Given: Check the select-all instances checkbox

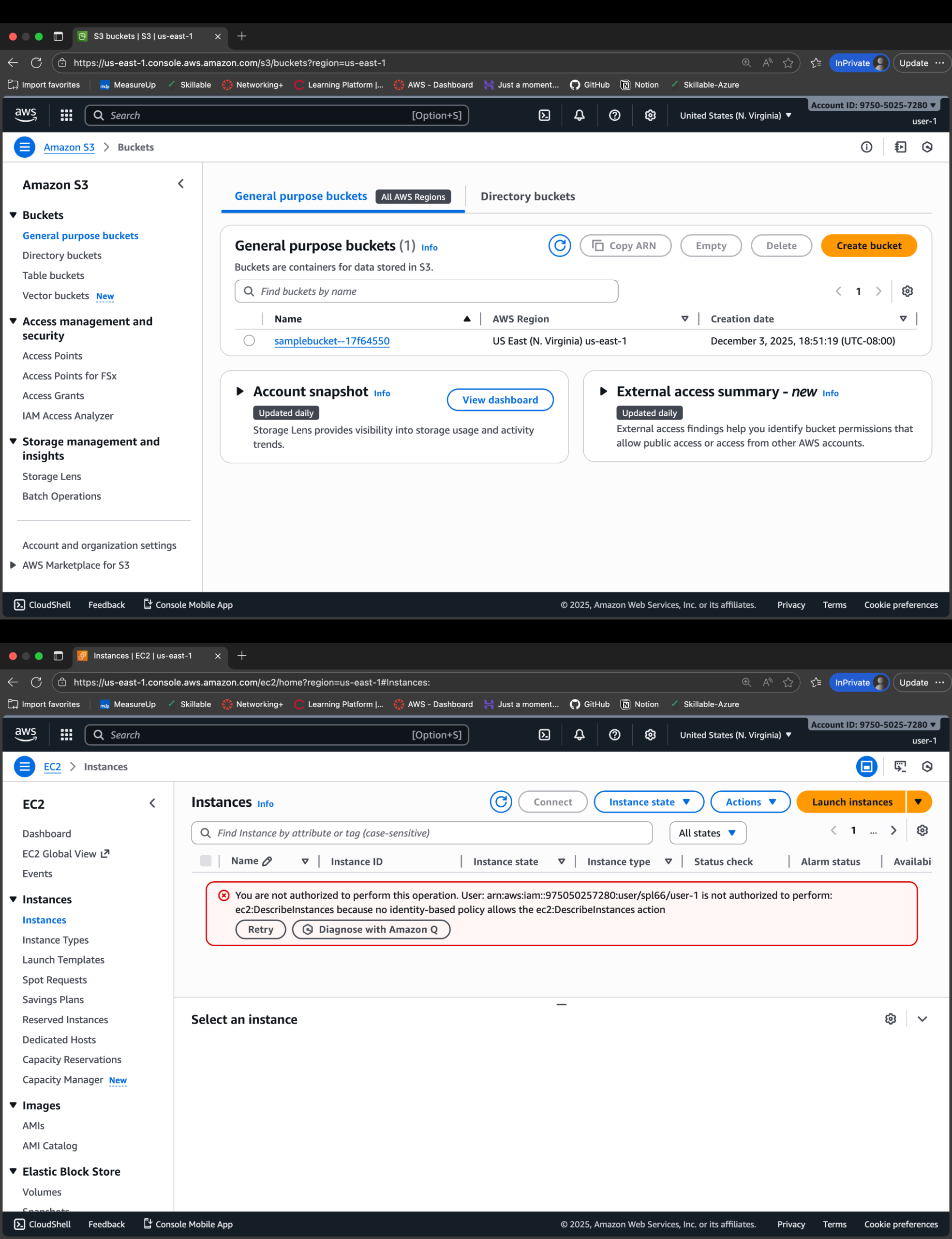Looking at the screenshot, I should coord(206,861).
